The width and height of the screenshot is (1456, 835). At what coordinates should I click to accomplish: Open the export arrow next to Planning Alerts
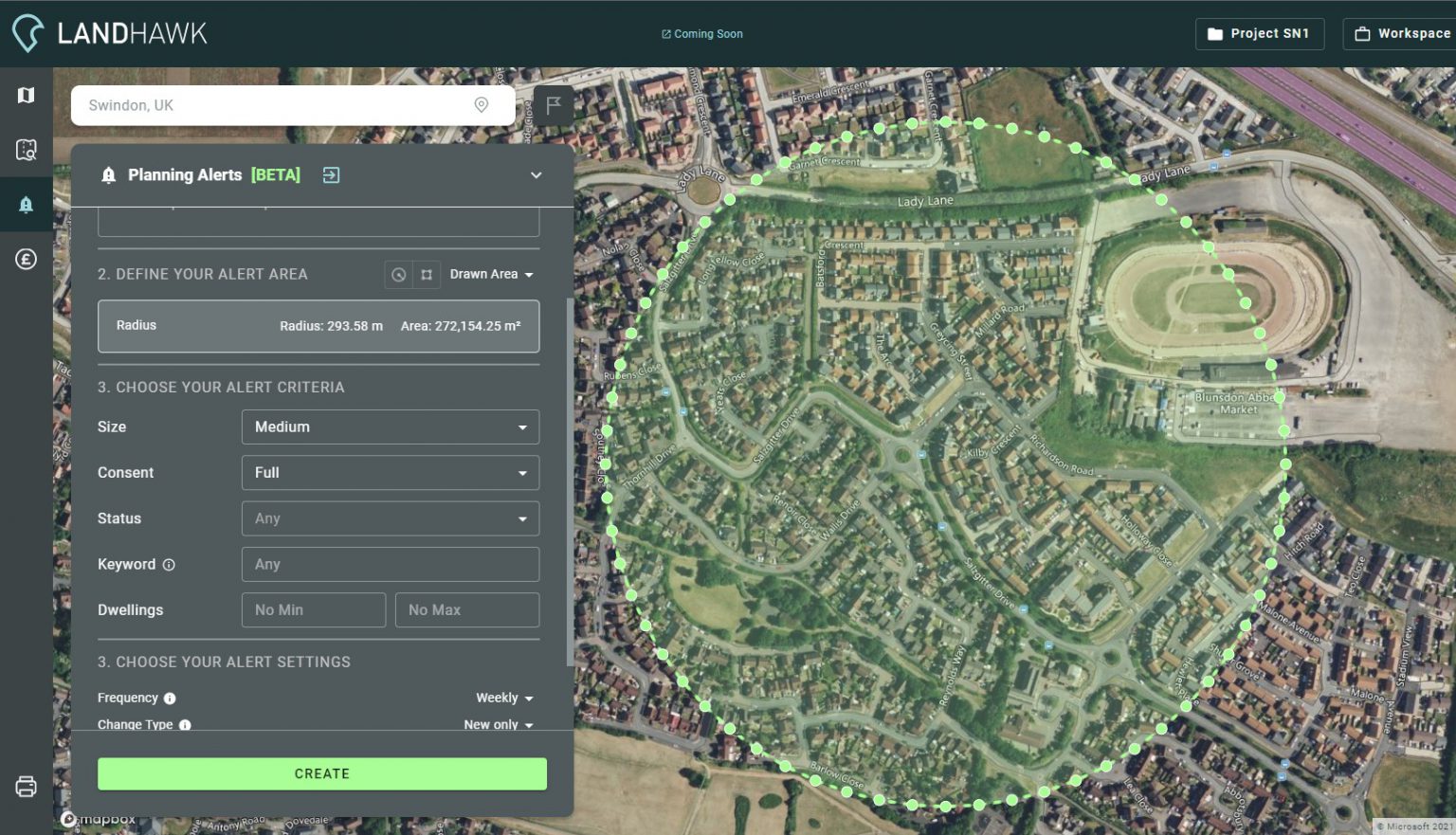point(330,174)
